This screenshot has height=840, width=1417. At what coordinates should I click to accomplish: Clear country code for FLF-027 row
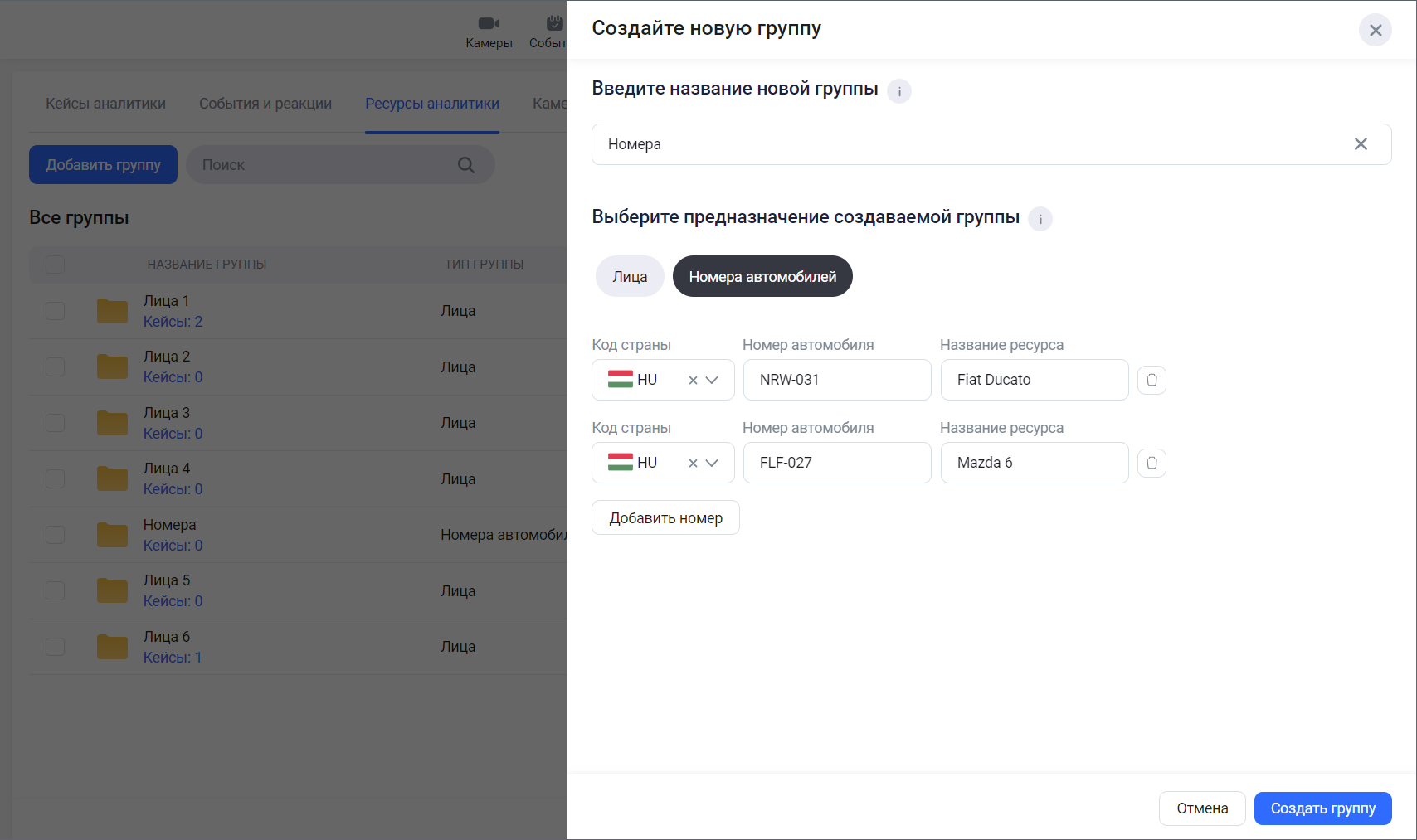pos(693,464)
